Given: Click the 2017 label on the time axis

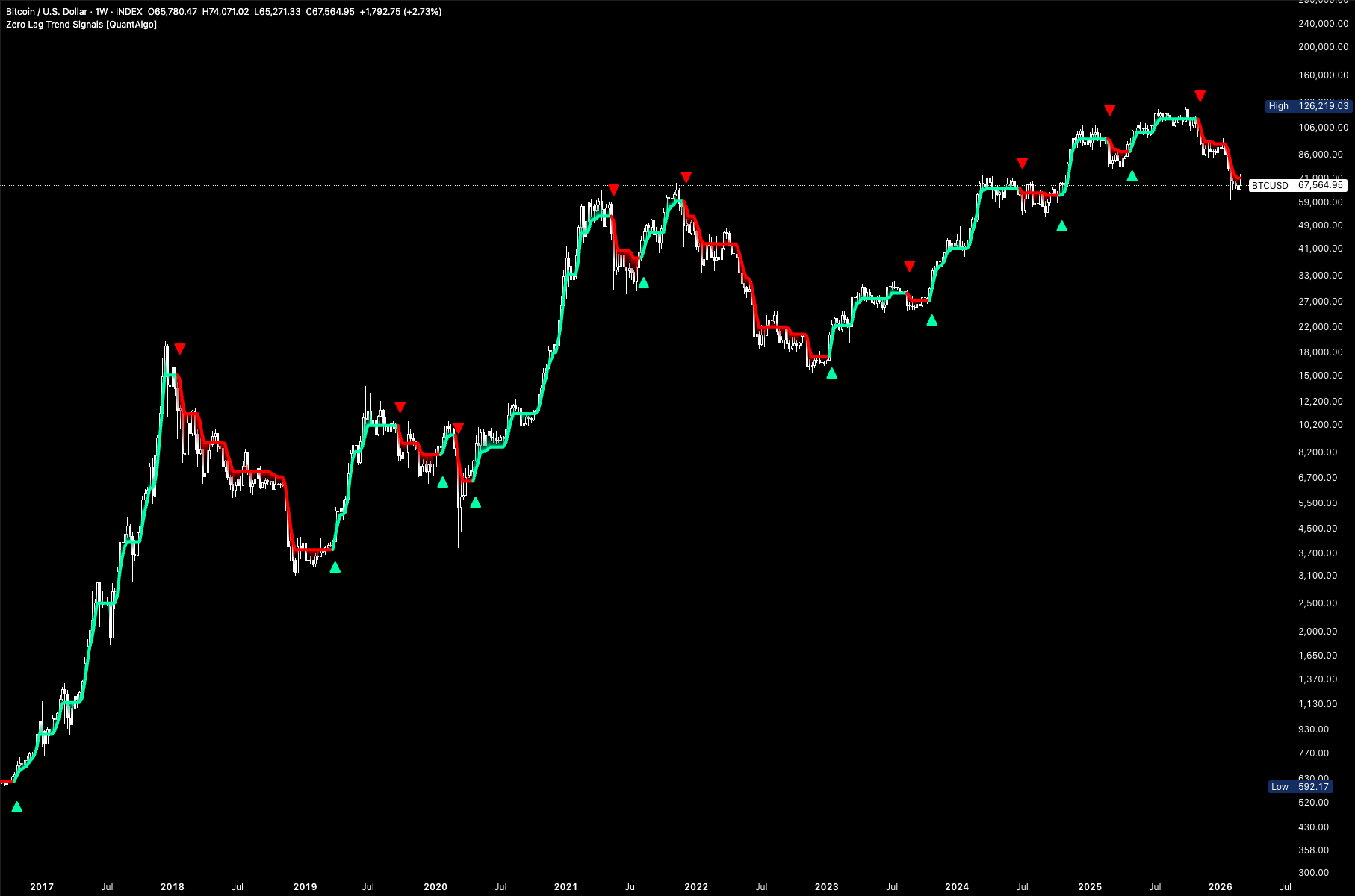Looking at the screenshot, I should click(42, 887).
